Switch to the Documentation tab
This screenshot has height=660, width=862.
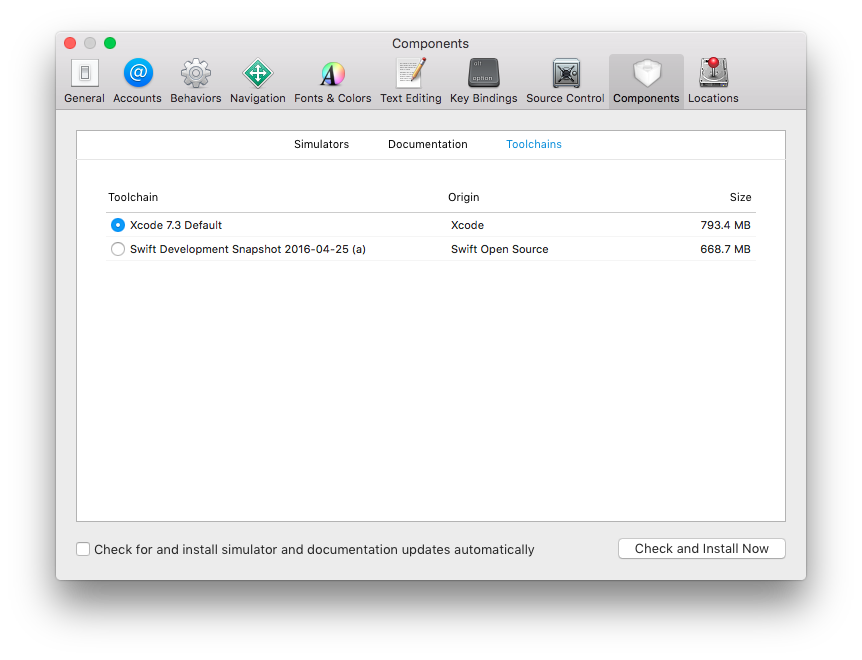427,144
